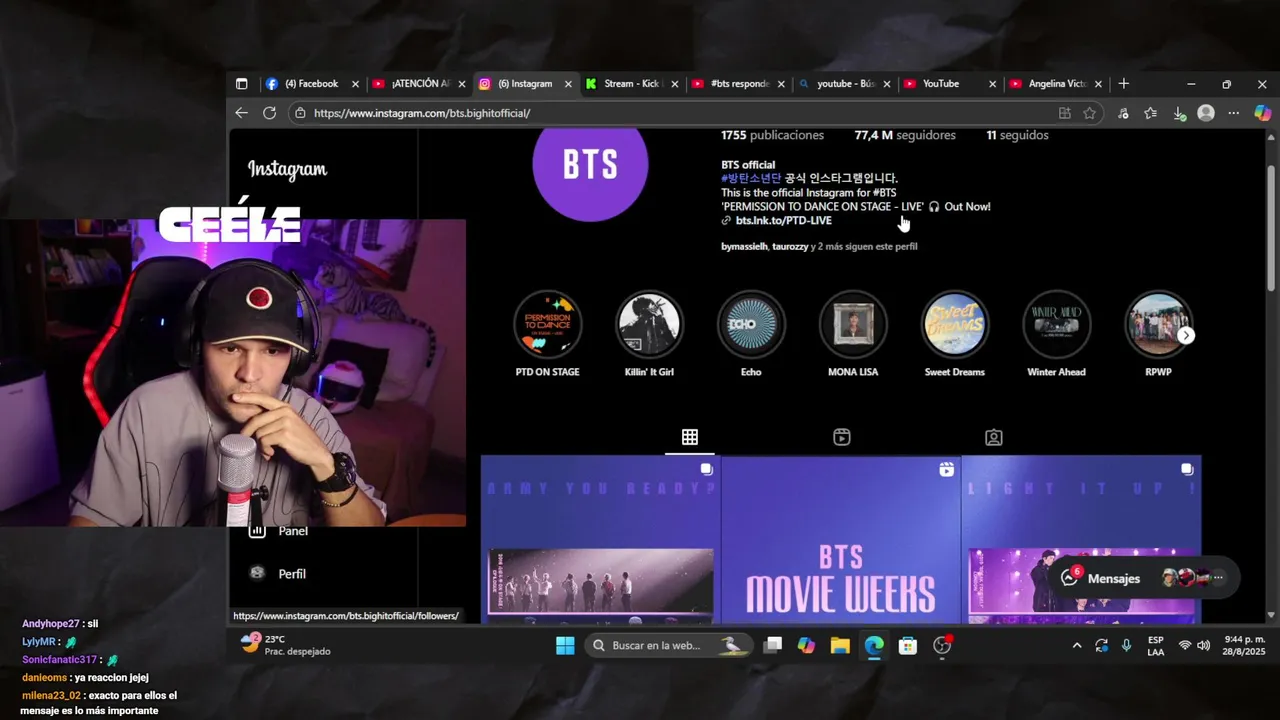Open browser Settings and more menu
The width and height of the screenshot is (1280, 720).
coord(1234,113)
